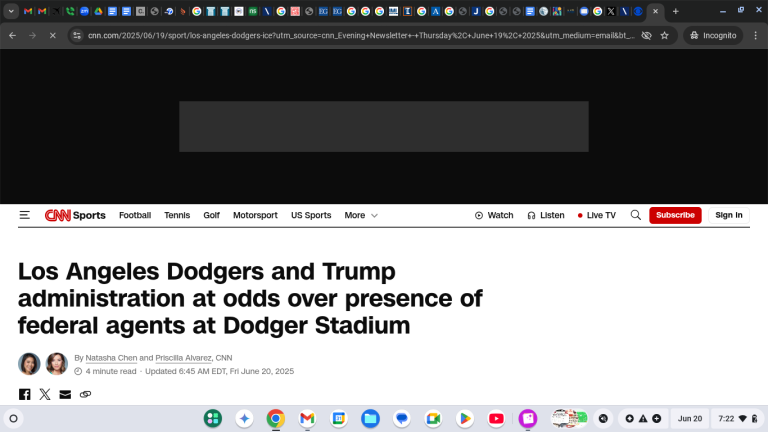Viewport: 768px width, 432px height.
Task: Open the third-party cookies blocked eye icon
Action: click(x=647, y=35)
